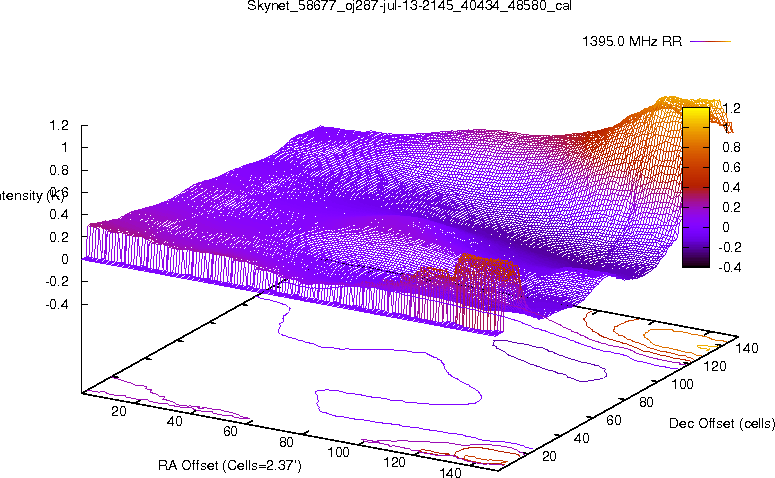Click the 0.8 tick on the intensity axis
This screenshot has width=775, height=478.
[x=59, y=170]
